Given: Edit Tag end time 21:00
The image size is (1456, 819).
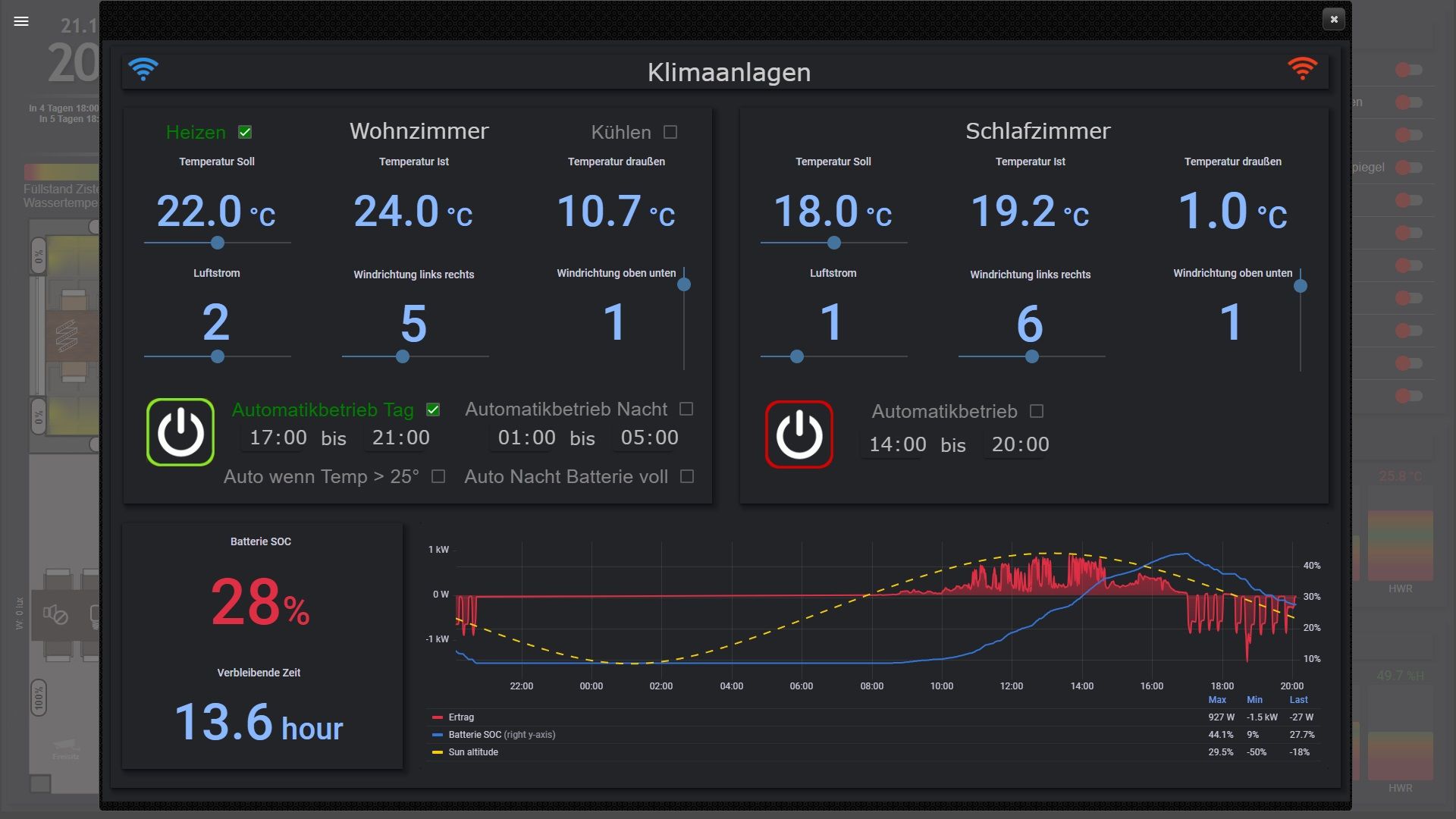Looking at the screenshot, I should [x=401, y=438].
